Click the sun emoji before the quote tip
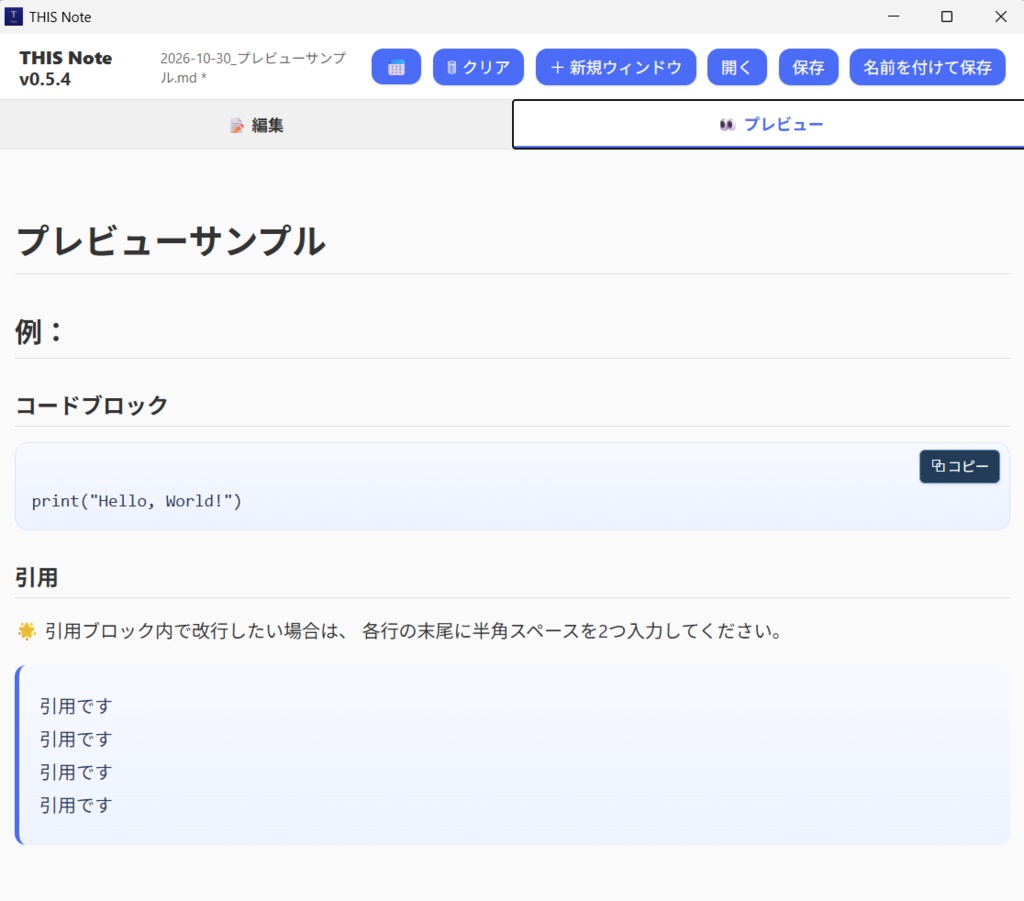 click(x=27, y=631)
